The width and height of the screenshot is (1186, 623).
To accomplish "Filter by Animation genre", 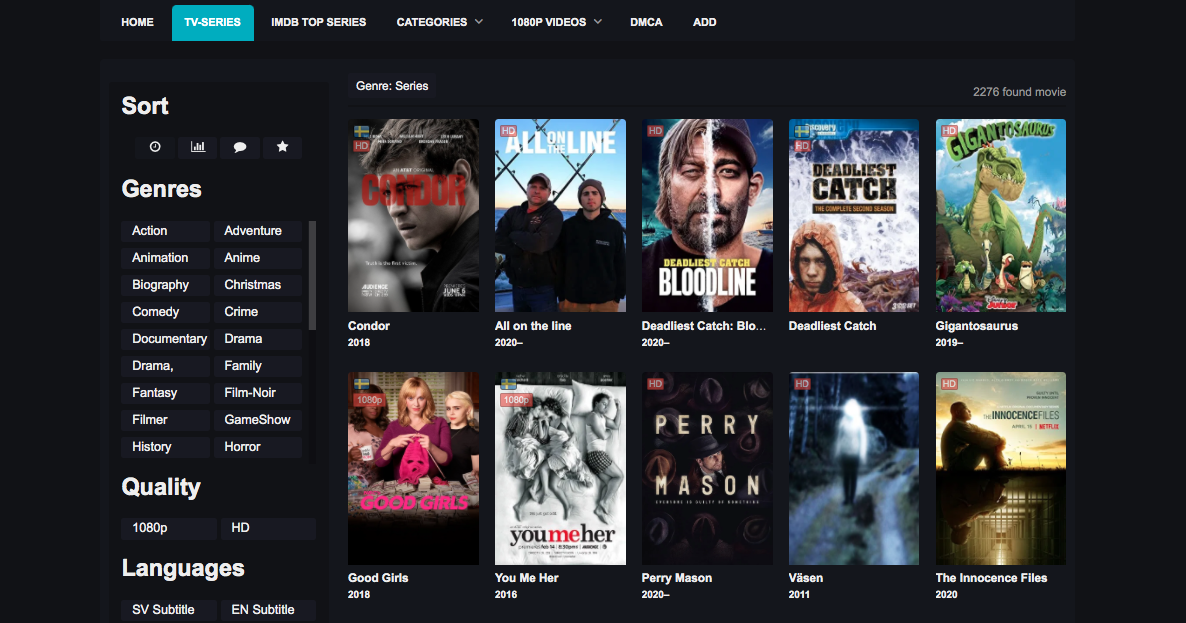I will [x=165, y=258].
